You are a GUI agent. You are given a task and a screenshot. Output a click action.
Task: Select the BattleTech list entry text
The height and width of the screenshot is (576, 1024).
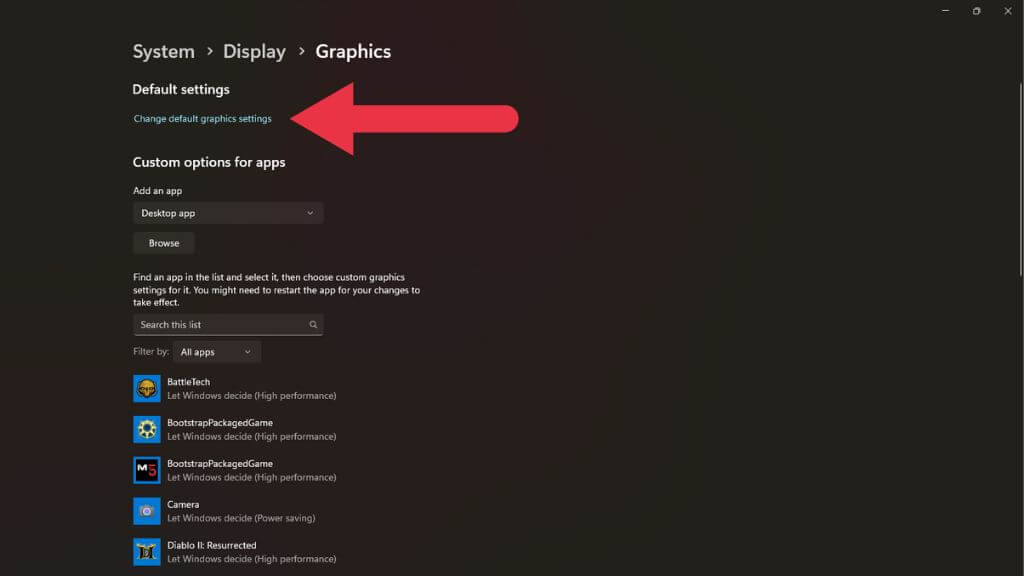coord(188,382)
